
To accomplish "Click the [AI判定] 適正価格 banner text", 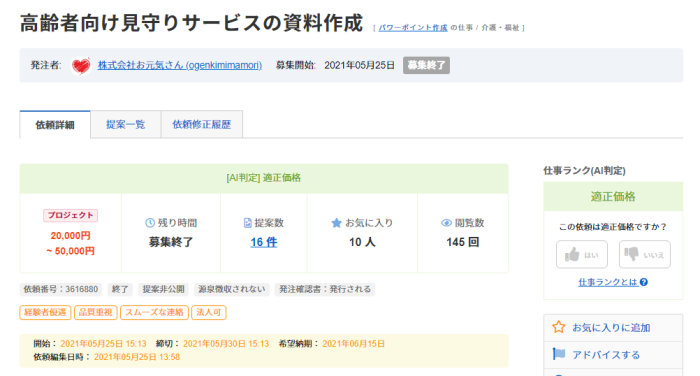I will tap(263, 178).
